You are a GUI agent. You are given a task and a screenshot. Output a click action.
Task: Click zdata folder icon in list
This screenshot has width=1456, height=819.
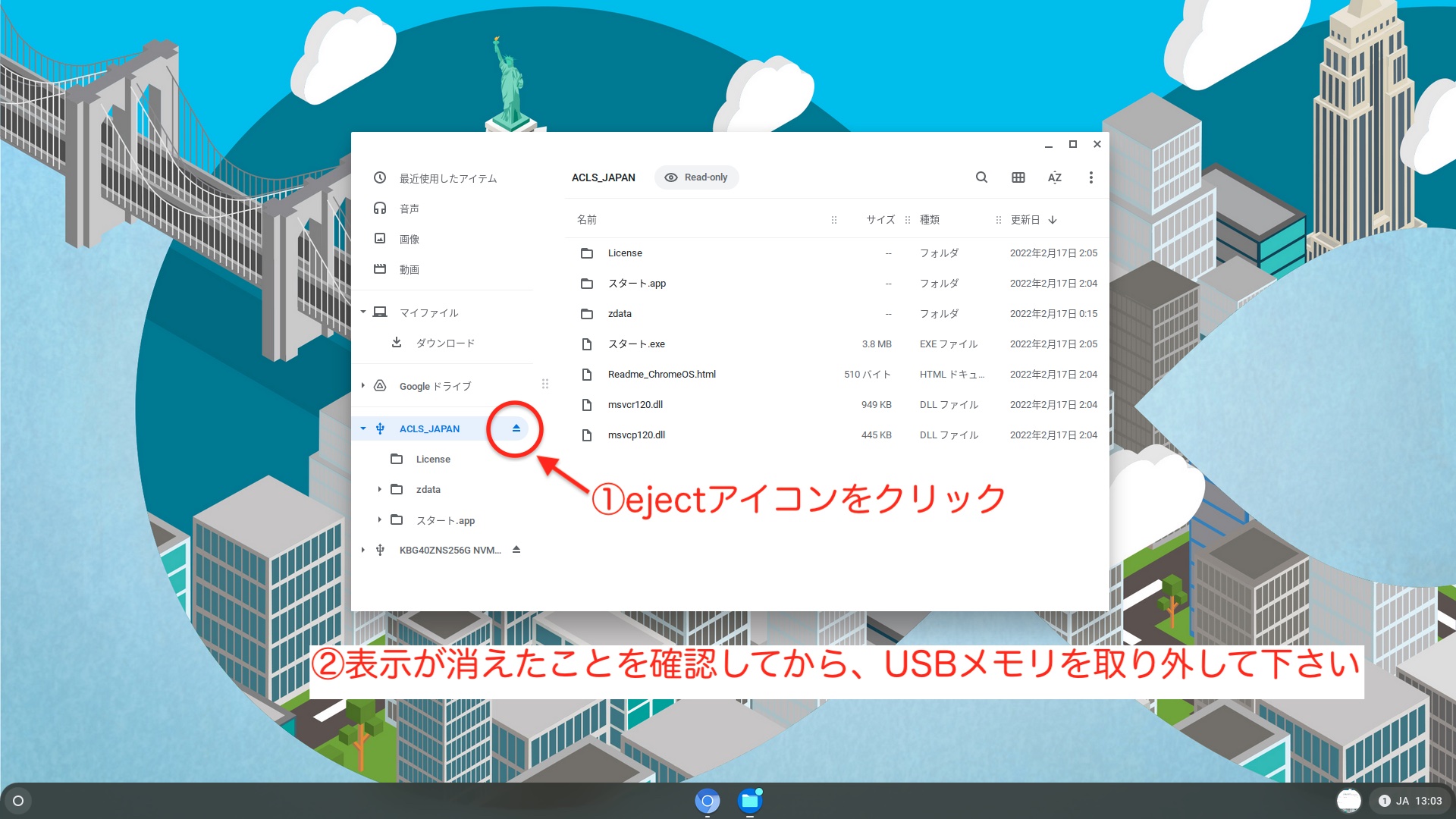point(587,314)
